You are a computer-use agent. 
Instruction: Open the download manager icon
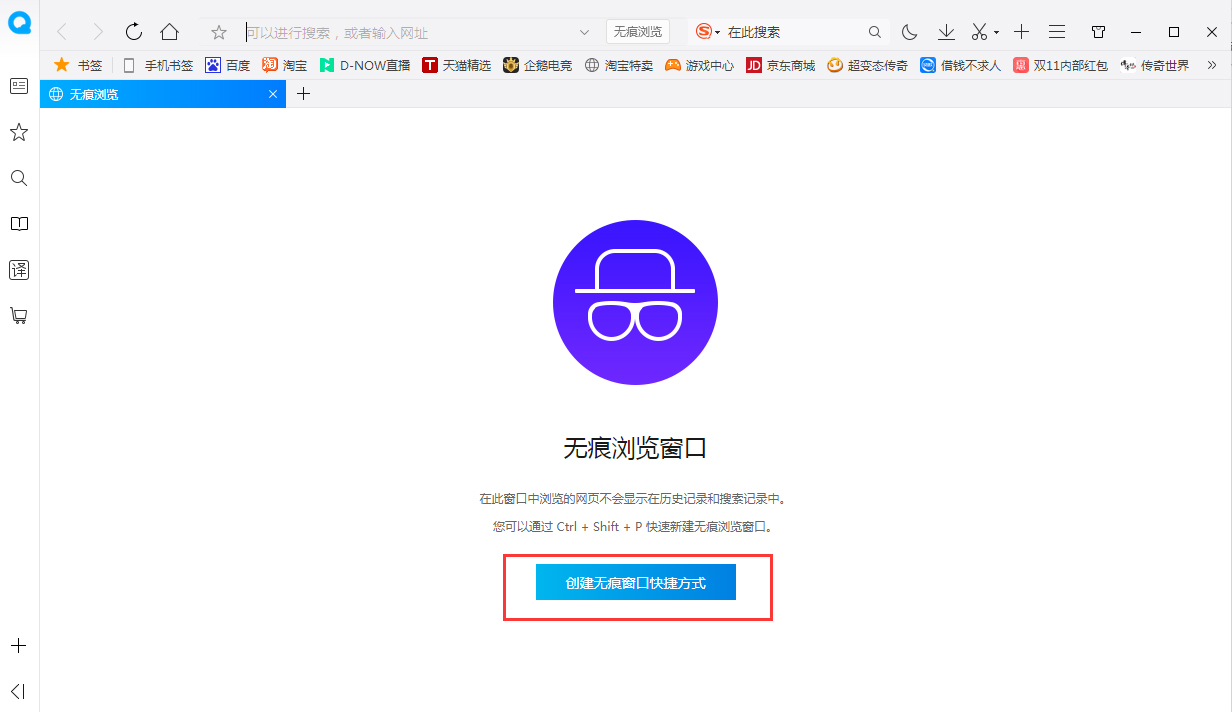click(945, 31)
